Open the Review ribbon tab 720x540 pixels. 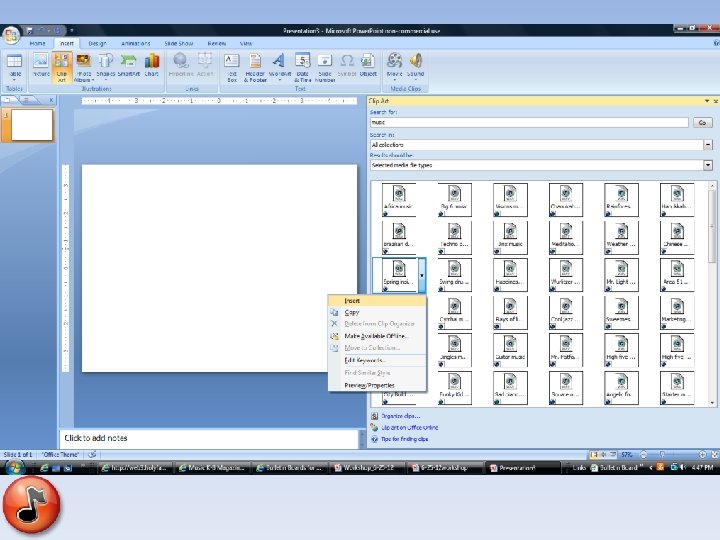pos(216,43)
